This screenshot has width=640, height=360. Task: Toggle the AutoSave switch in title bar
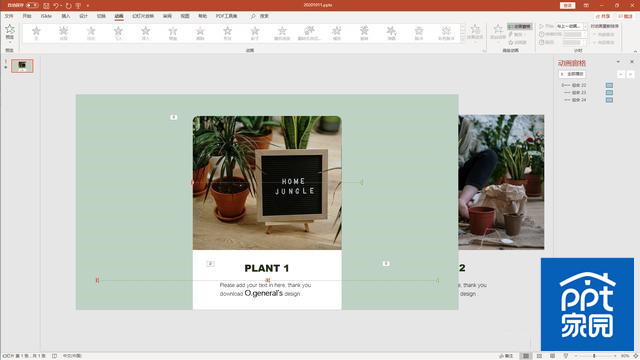[x=32, y=5]
